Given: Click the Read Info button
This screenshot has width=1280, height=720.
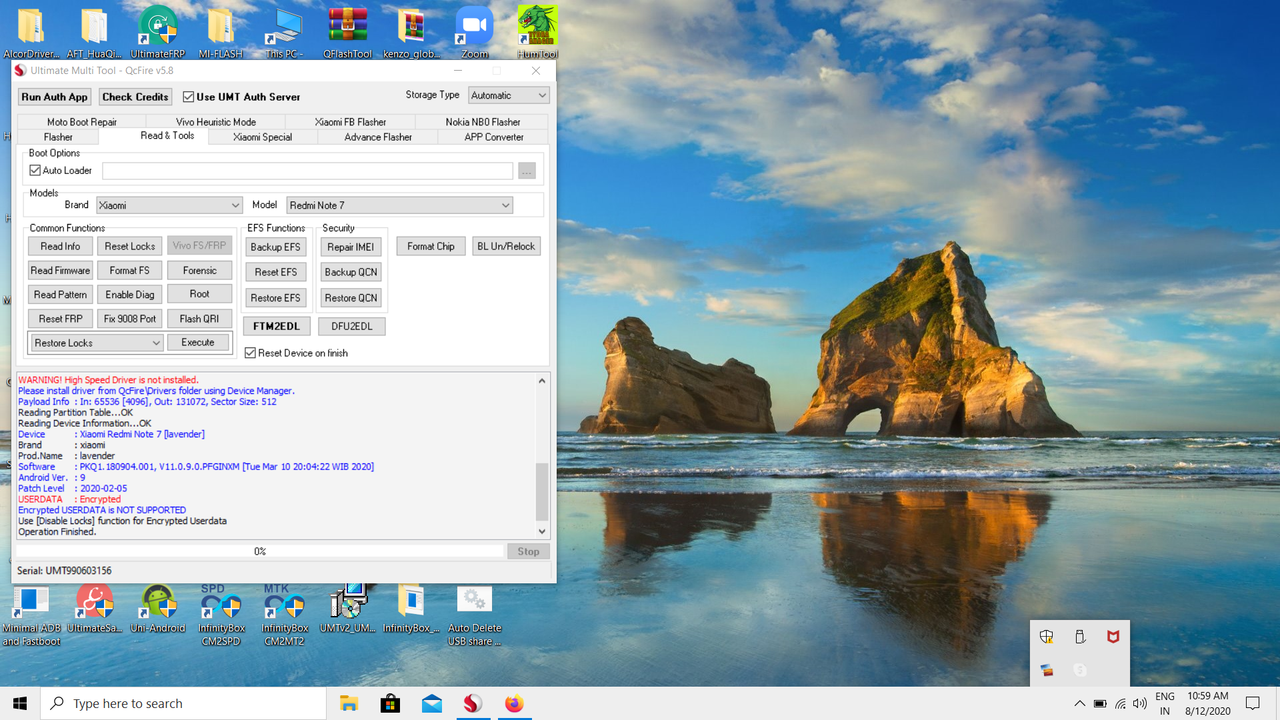Looking at the screenshot, I should click(60, 246).
